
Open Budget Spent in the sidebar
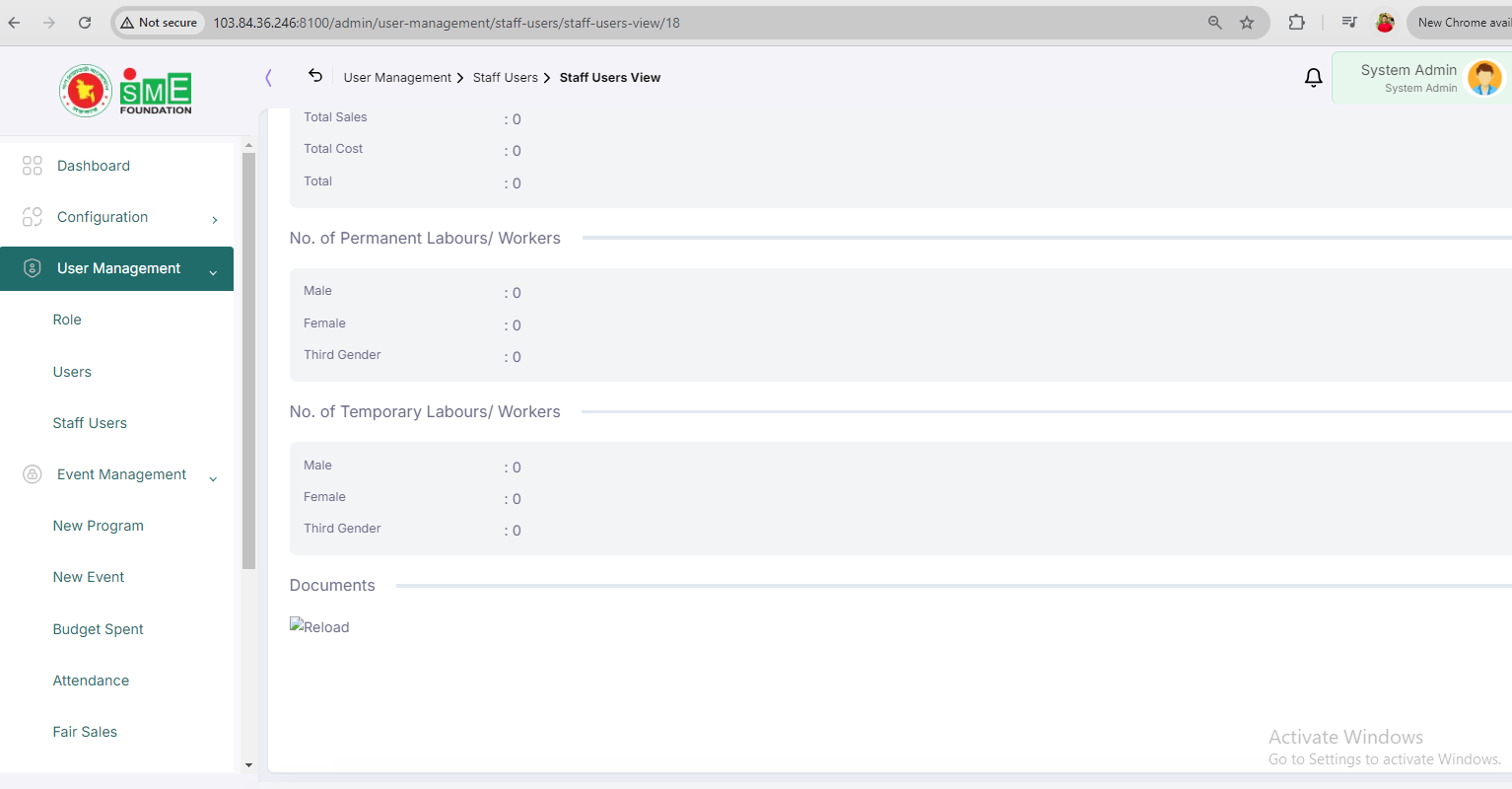(99, 629)
